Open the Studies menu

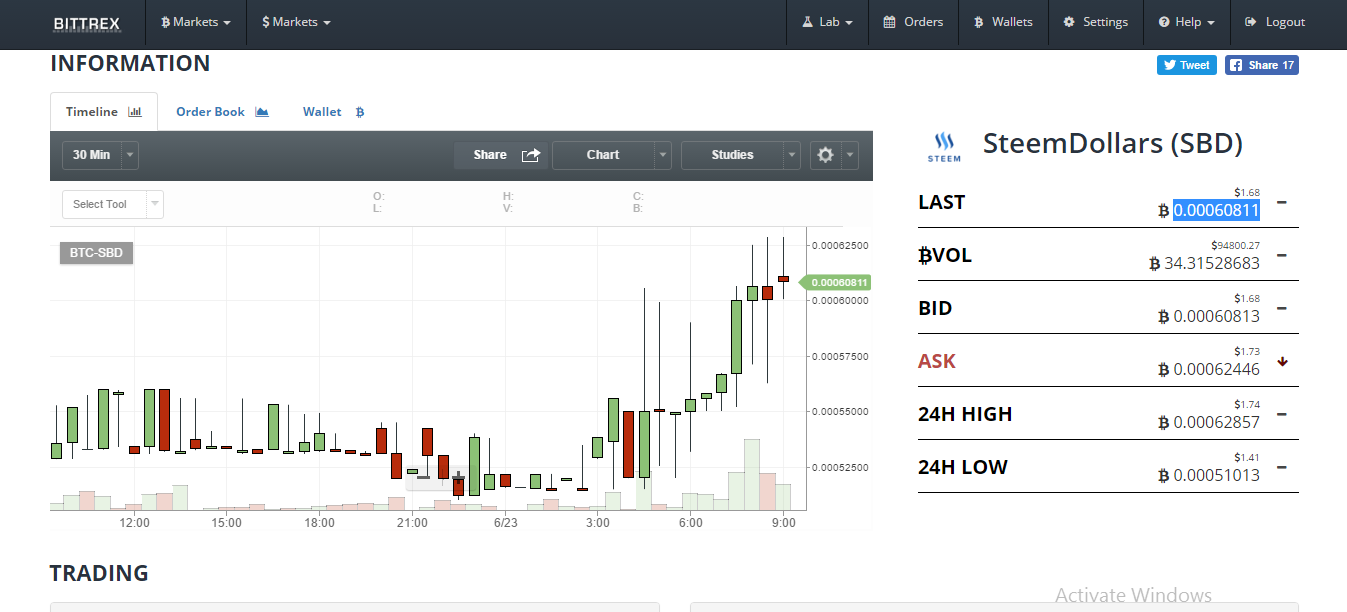[x=732, y=155]
